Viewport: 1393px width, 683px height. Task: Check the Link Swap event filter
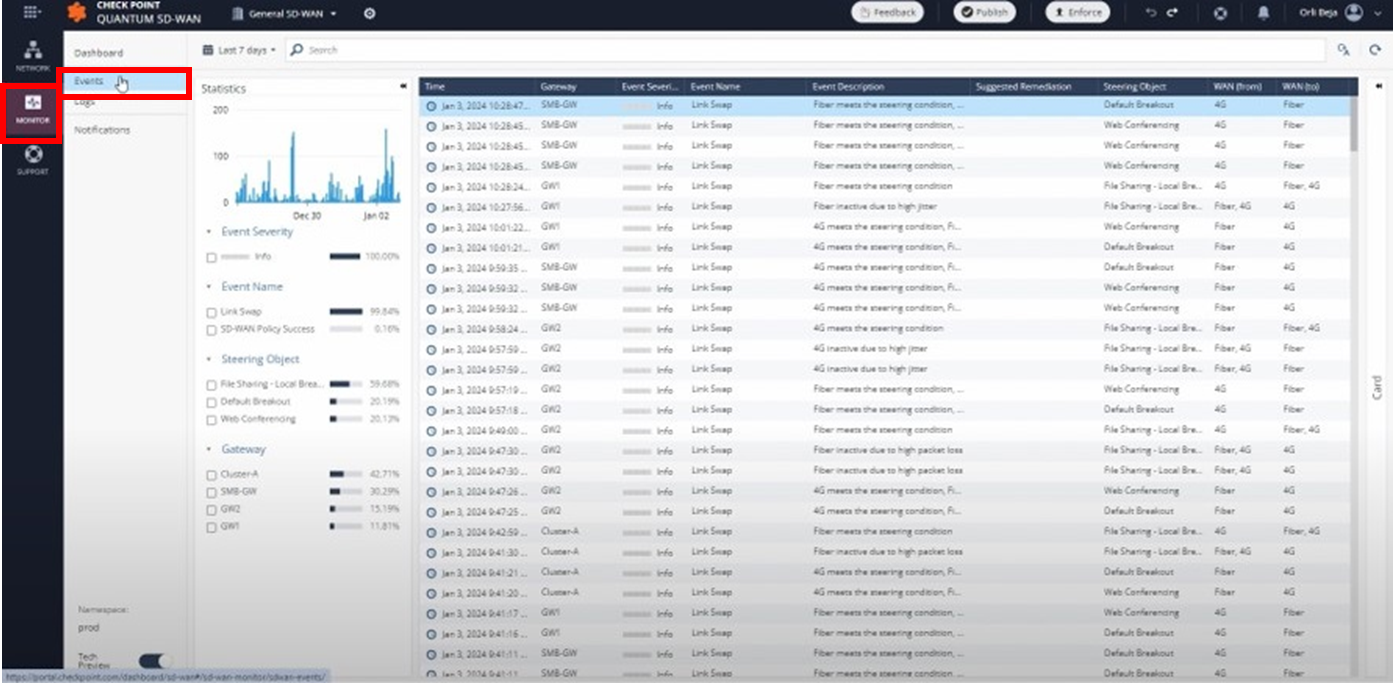click(211, 312)
